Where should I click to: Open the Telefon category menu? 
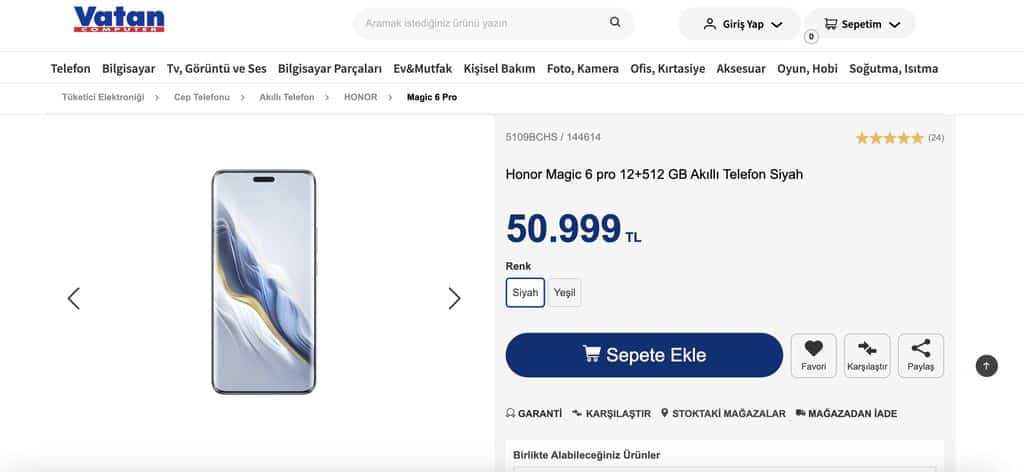point(70,68)
